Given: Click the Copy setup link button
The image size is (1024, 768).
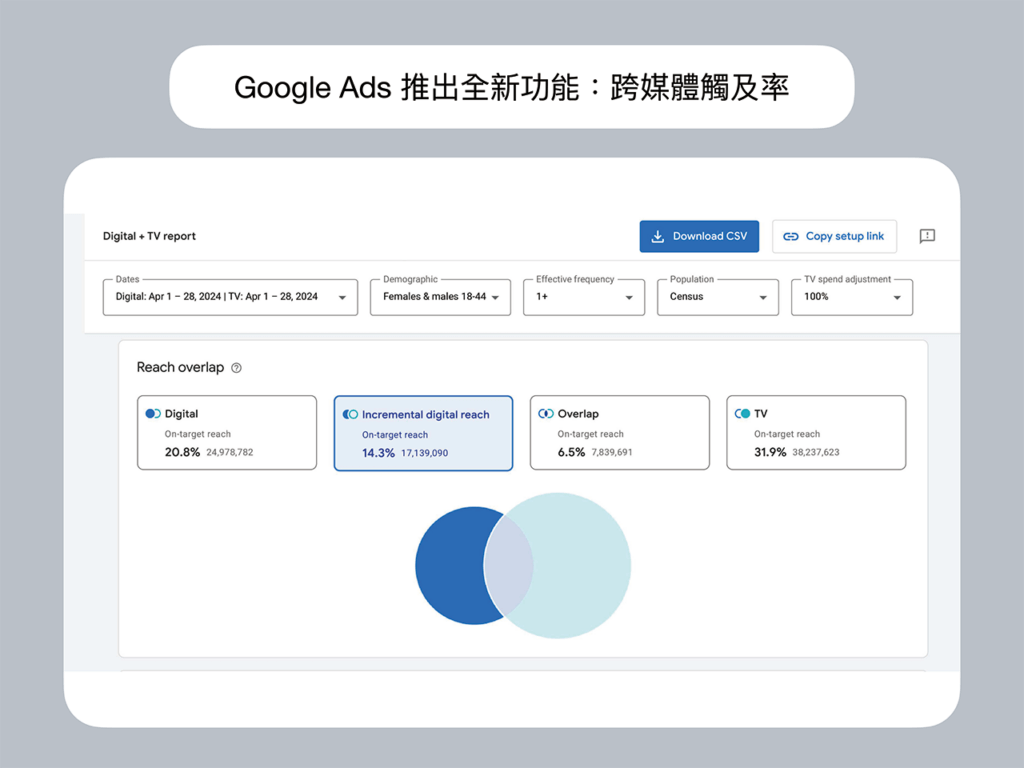Looking at the screenshot, I should coord(834,237).
